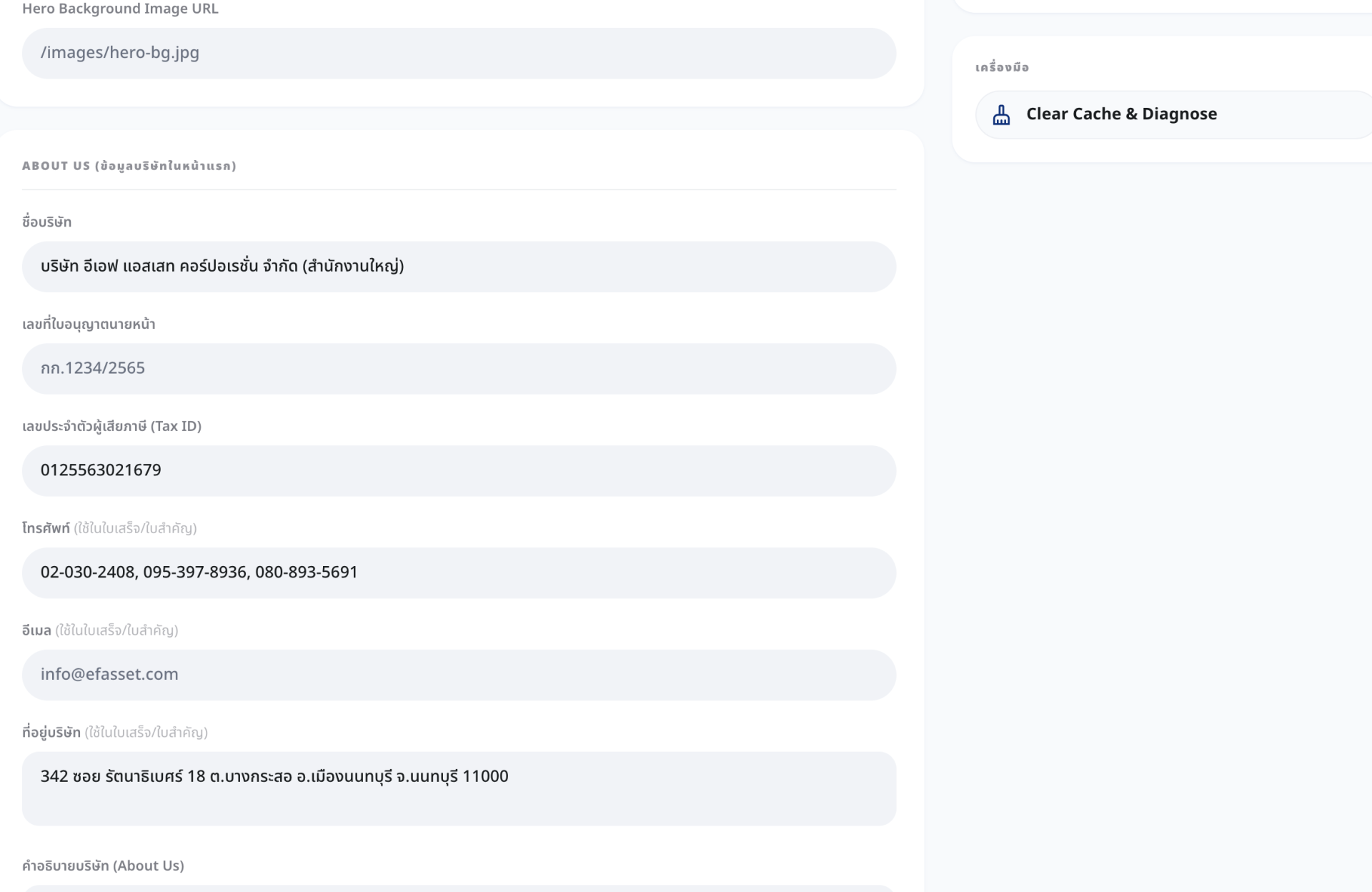This screenshot has height=892, width=1372.
Task: Click the broom icon for cache clearing
Action: (1001, 114)
